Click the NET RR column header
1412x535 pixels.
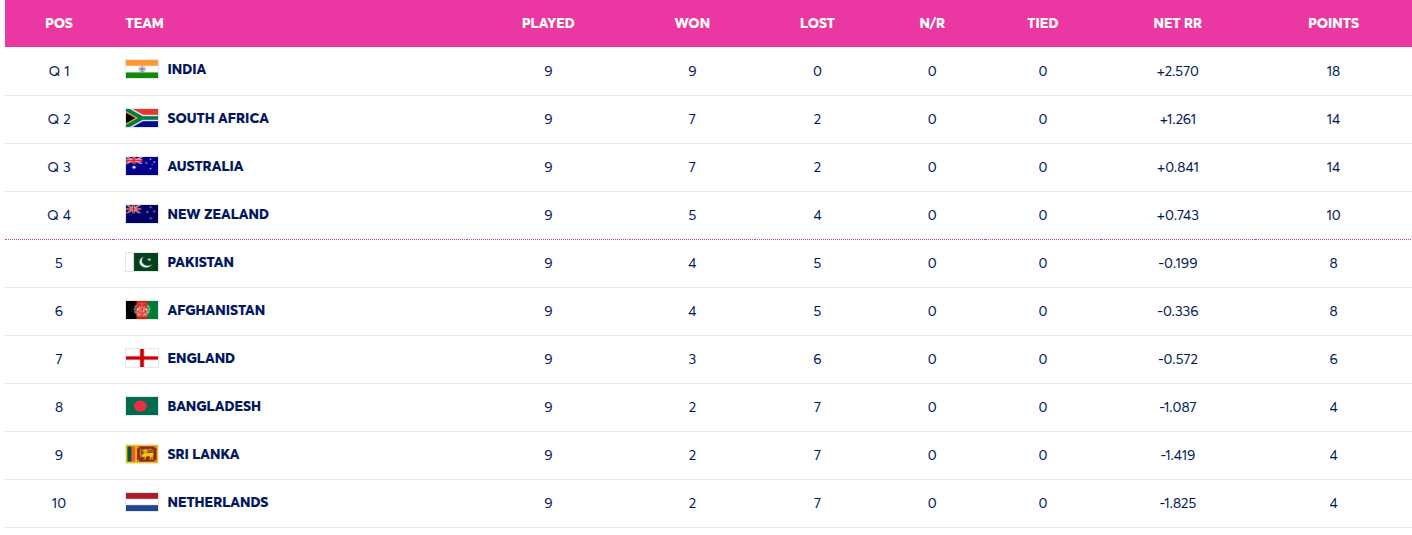coord(1177,23)
